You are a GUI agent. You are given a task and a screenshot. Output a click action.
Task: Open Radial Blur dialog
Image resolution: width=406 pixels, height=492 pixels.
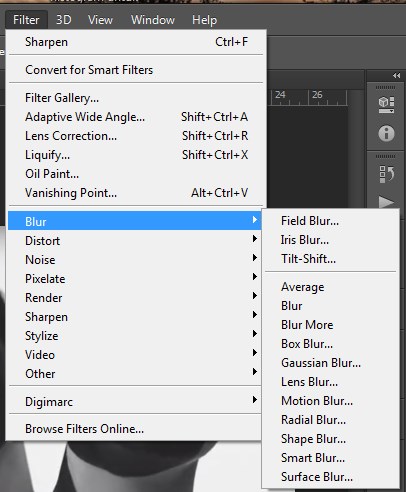coord(331,420)
